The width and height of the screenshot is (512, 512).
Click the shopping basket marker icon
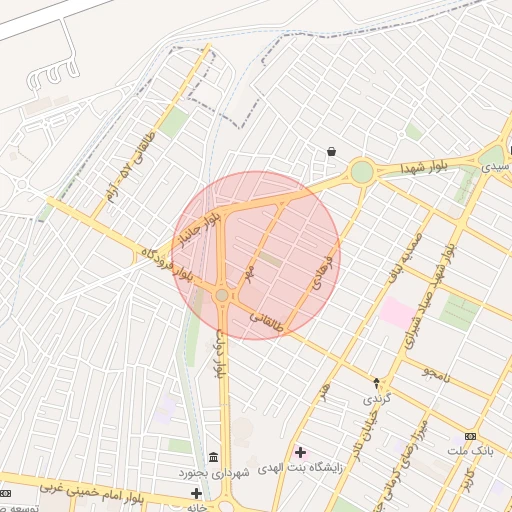point(331,152)
